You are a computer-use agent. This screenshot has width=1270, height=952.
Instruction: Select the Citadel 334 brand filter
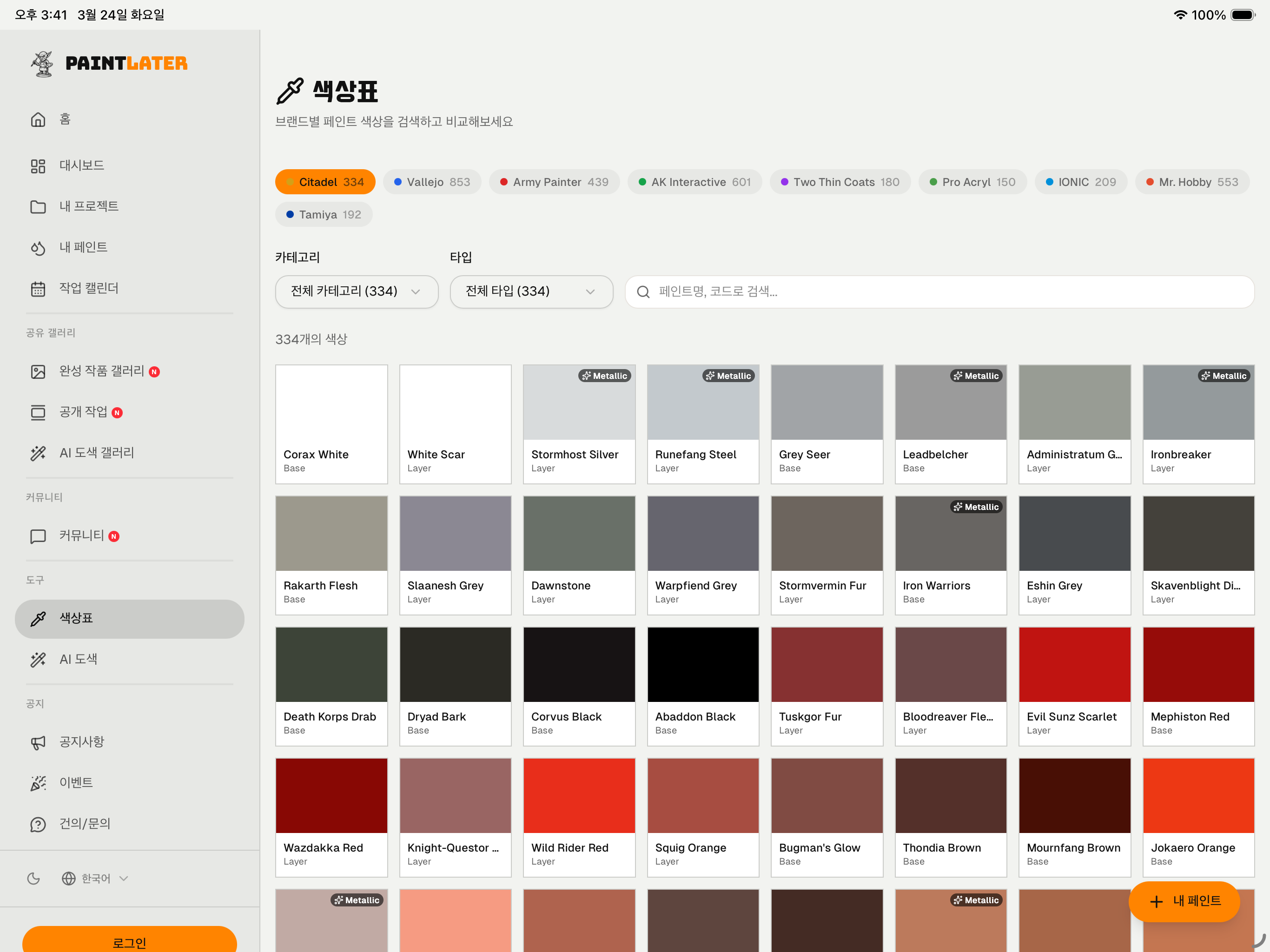point(325,182)
